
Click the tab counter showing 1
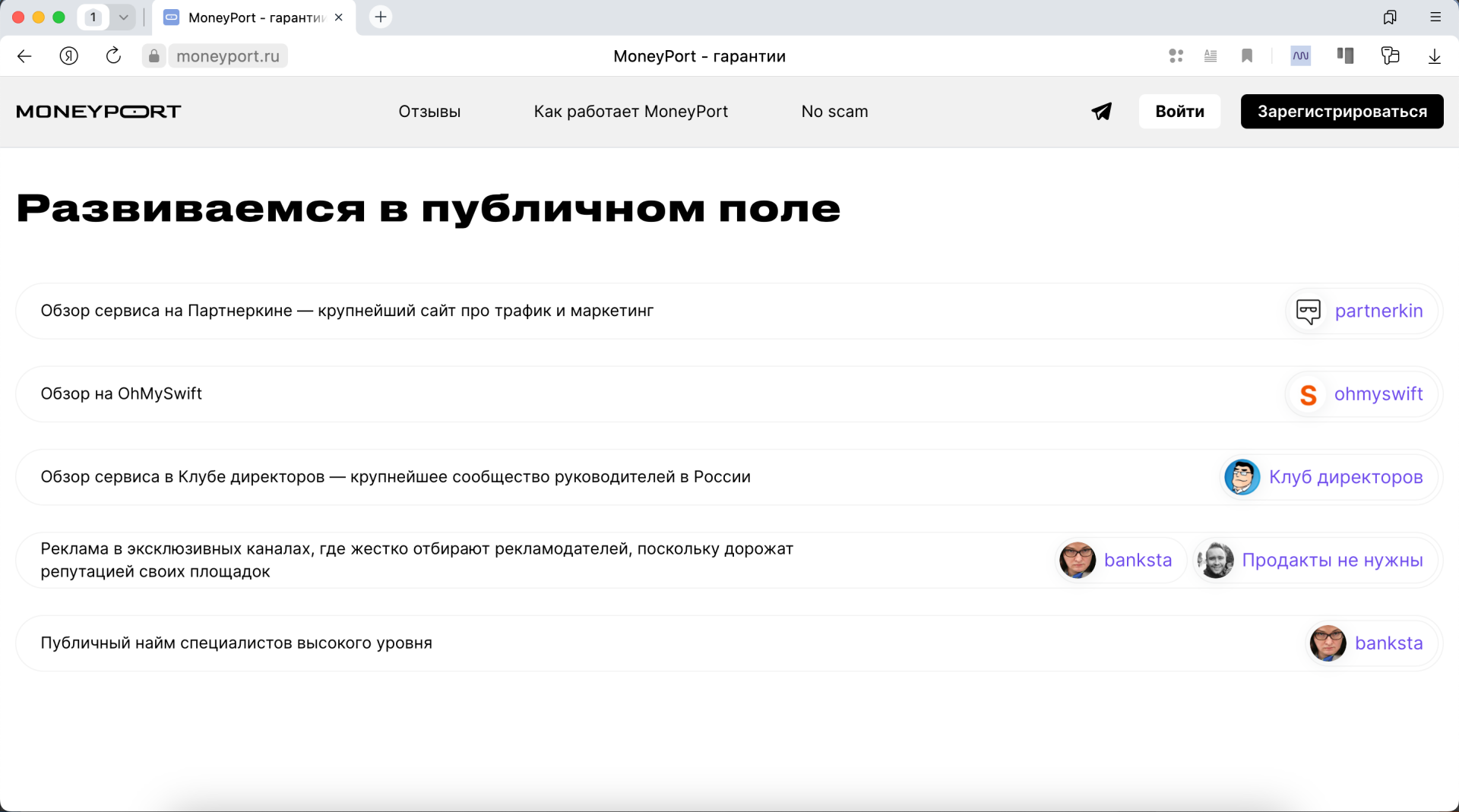tap(93, 17)
